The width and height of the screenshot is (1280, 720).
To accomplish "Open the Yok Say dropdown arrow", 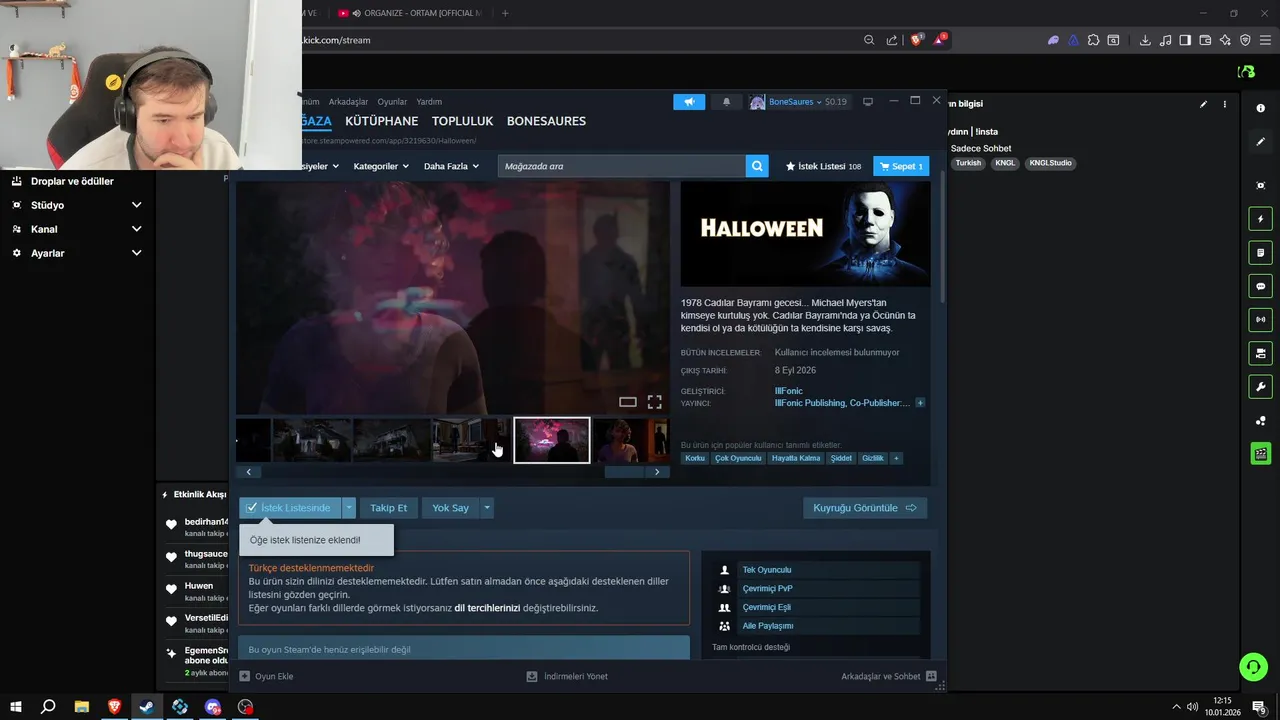I will pos(487,508).
